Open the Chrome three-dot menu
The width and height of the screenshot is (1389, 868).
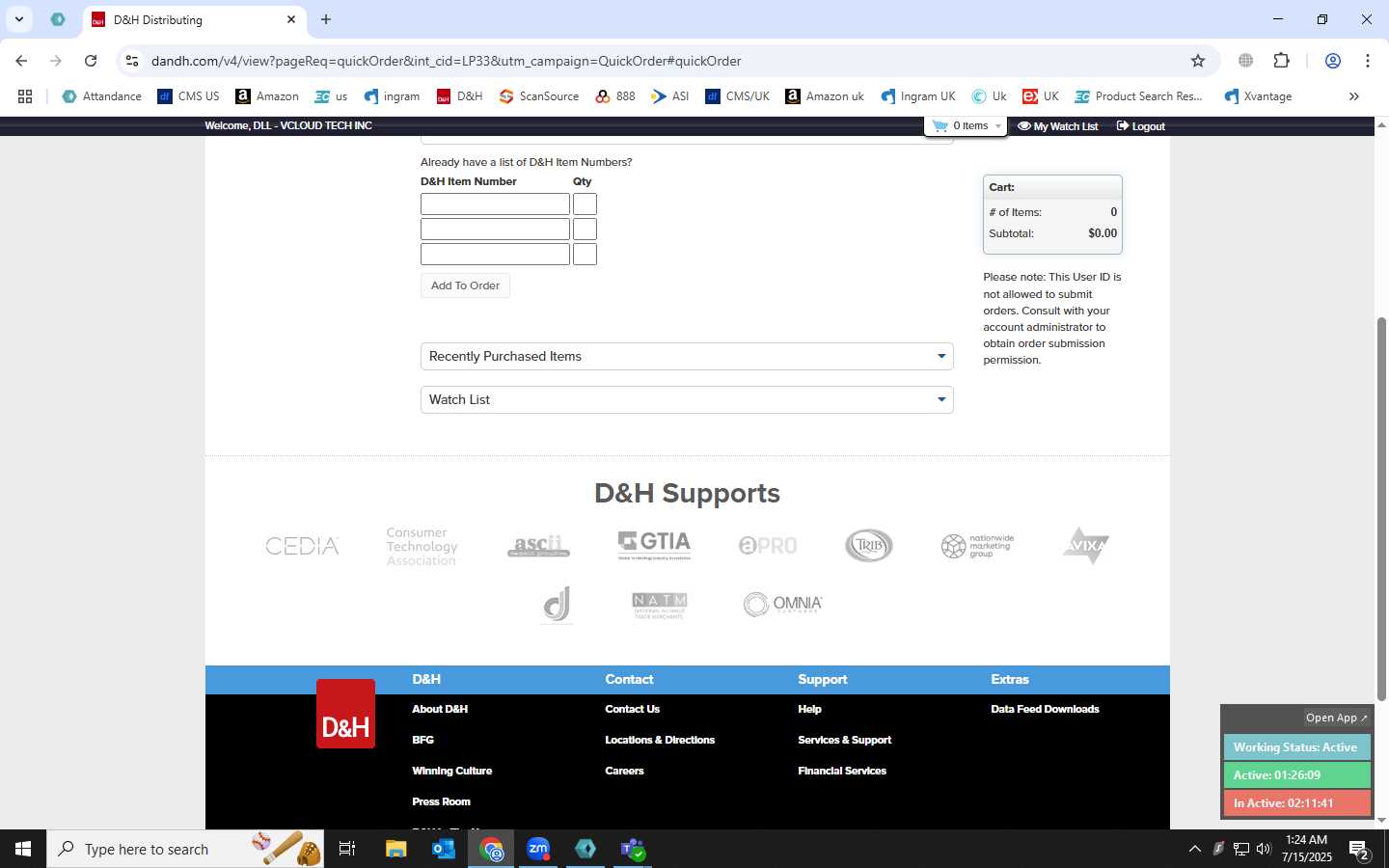pos(1368,61)
